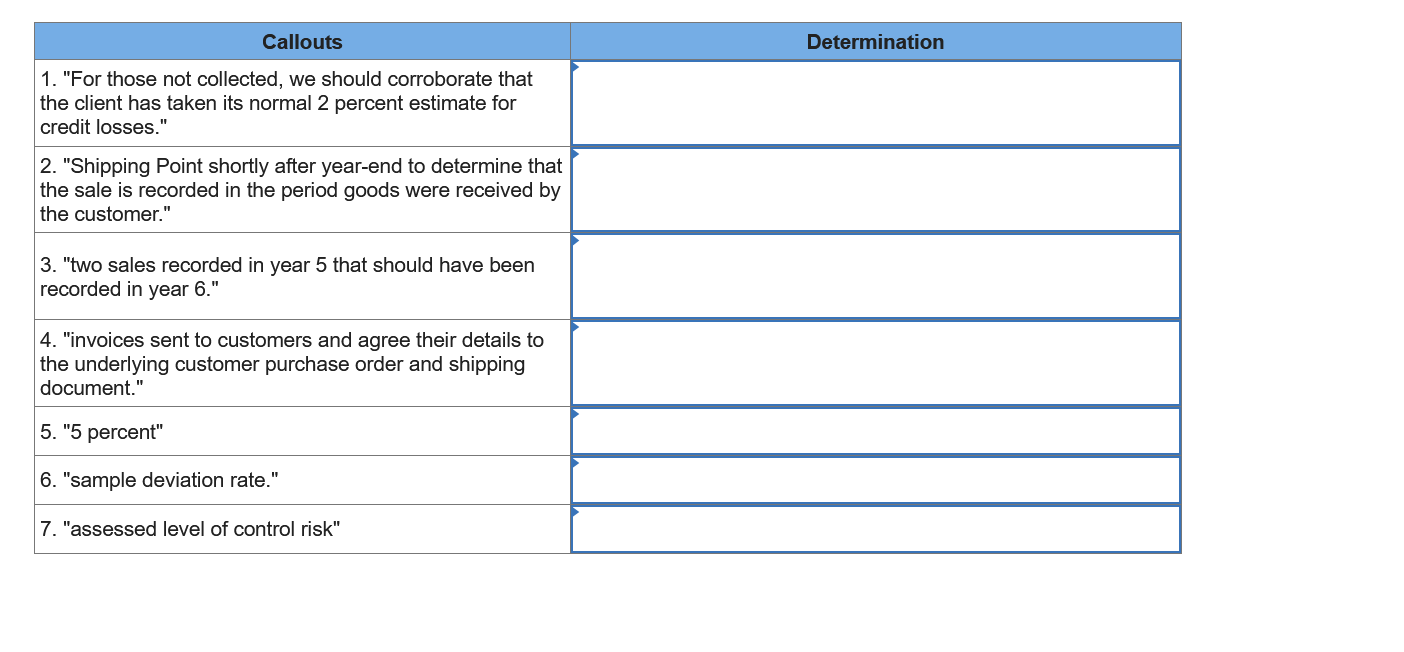Viewport: 1404px width, 652px height.
Task: Select the Callouts column header
Action: coord(302,42)
